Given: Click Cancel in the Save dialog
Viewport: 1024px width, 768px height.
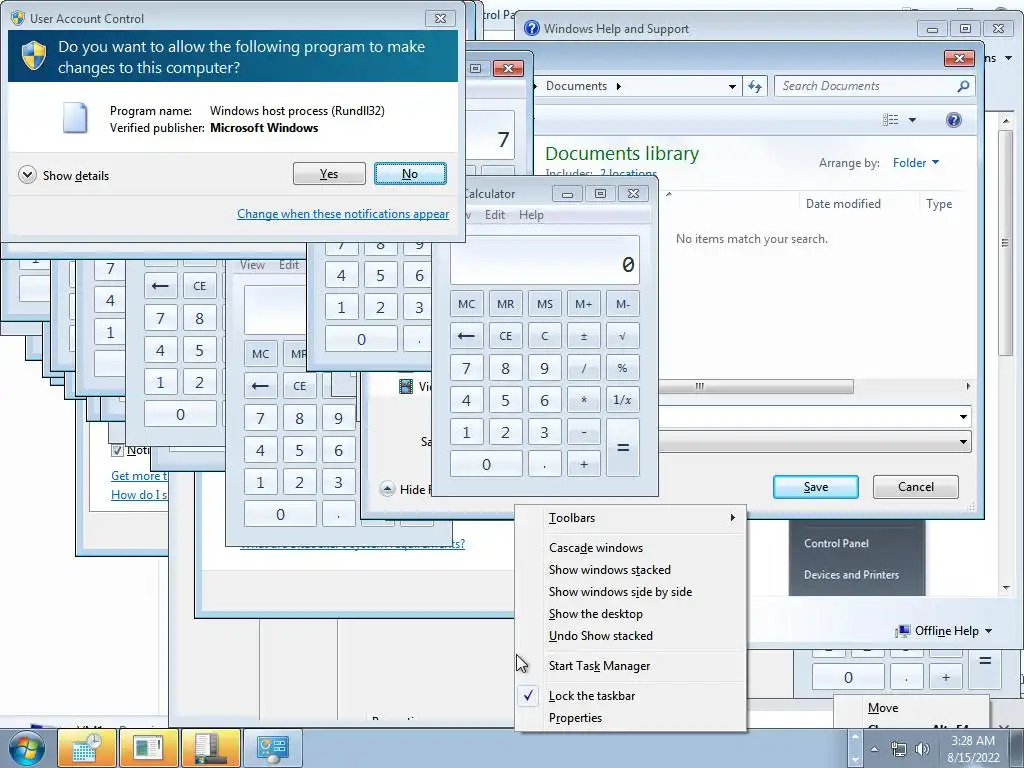Looking at the screenshot, I should pyautogui.click(x=916, y=487).
